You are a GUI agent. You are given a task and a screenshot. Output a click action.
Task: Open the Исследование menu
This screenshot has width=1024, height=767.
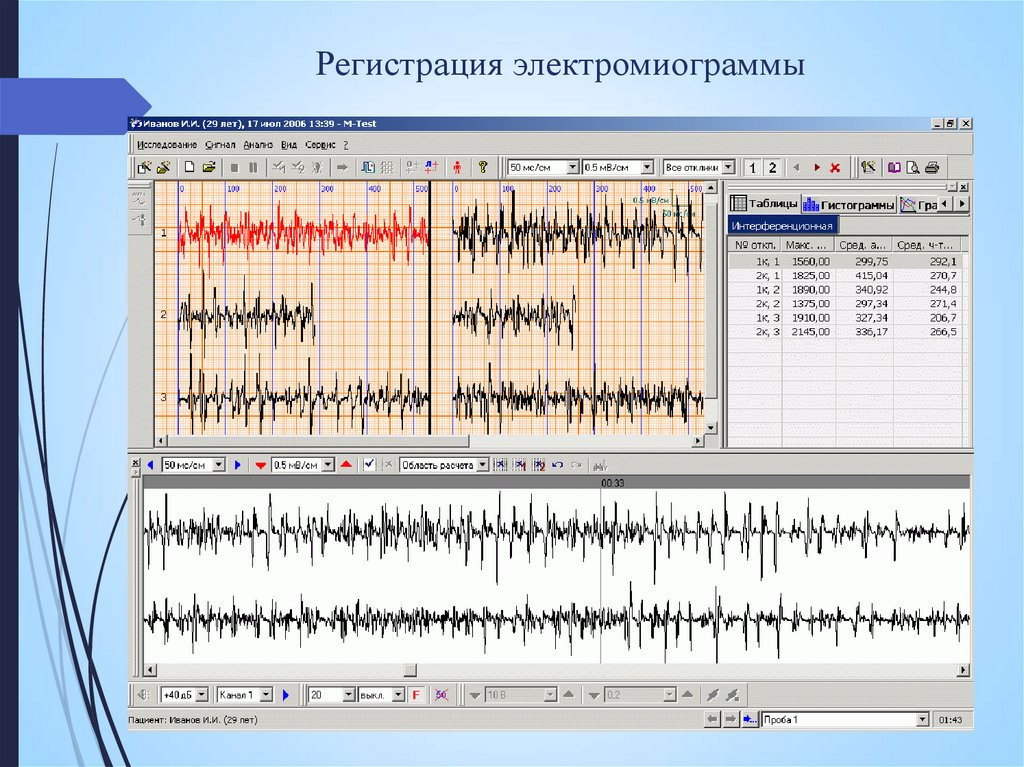(x=167, y=145)
